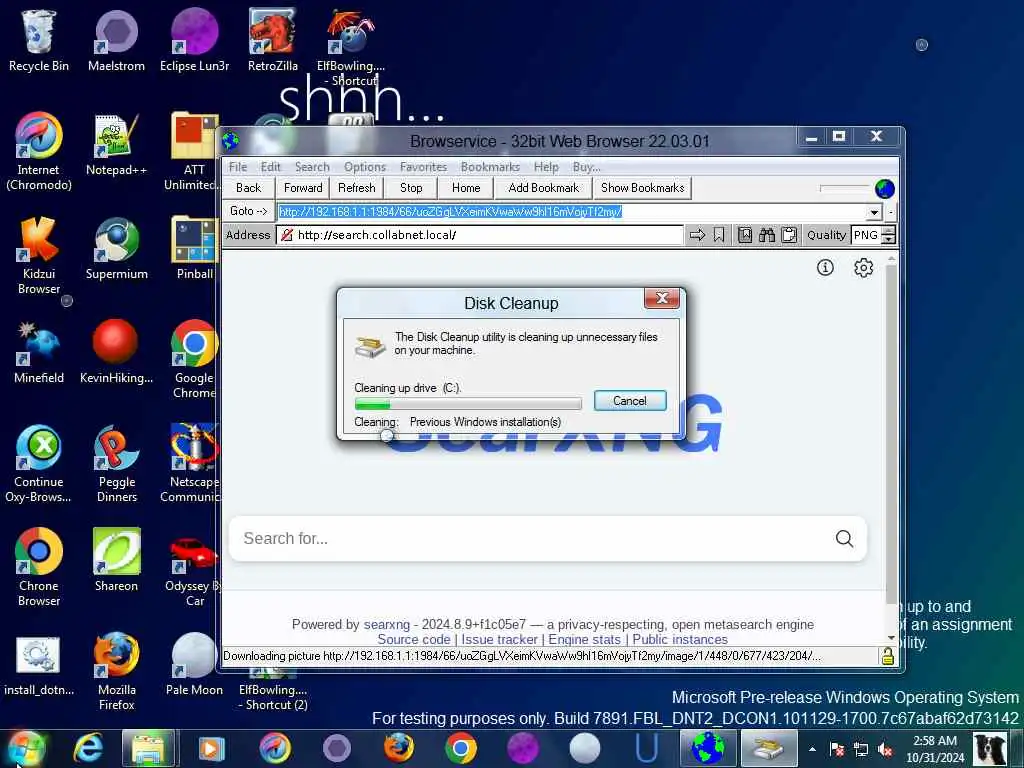1024x768 pixels.
Task: Click the Back button
Action: click(x=249, y=188)
